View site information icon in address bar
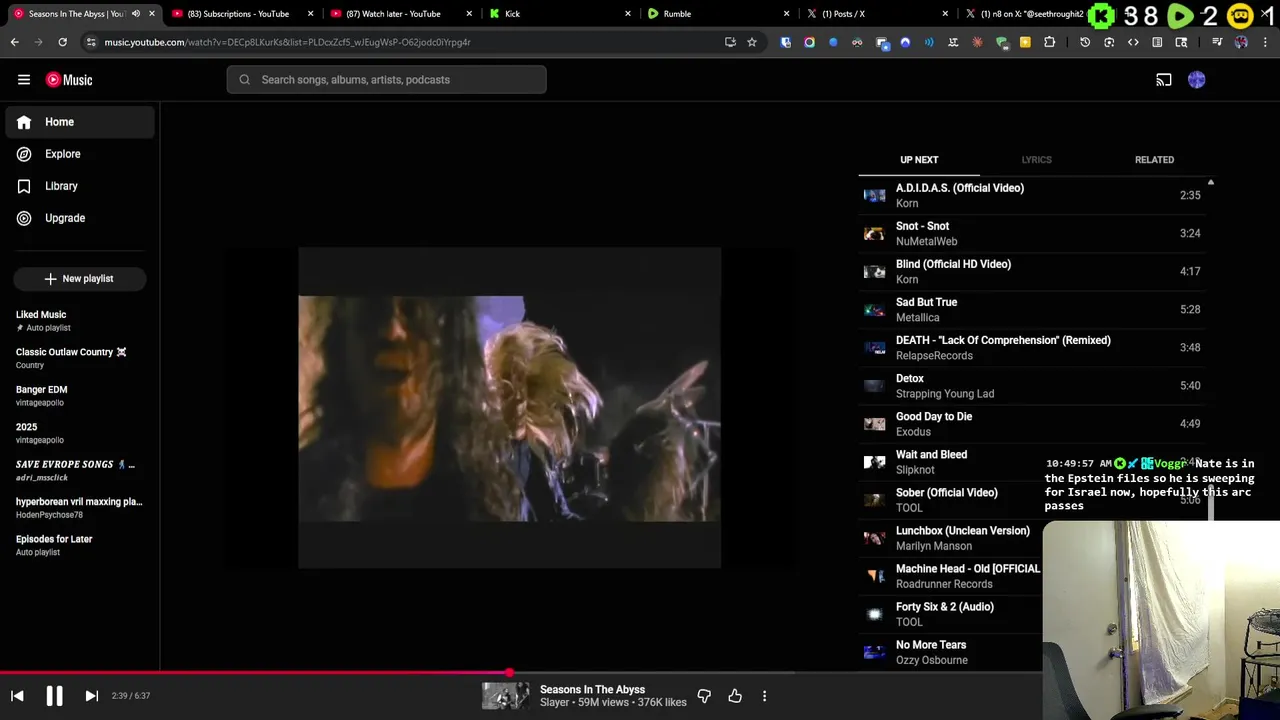 click(x=91, y=42)
